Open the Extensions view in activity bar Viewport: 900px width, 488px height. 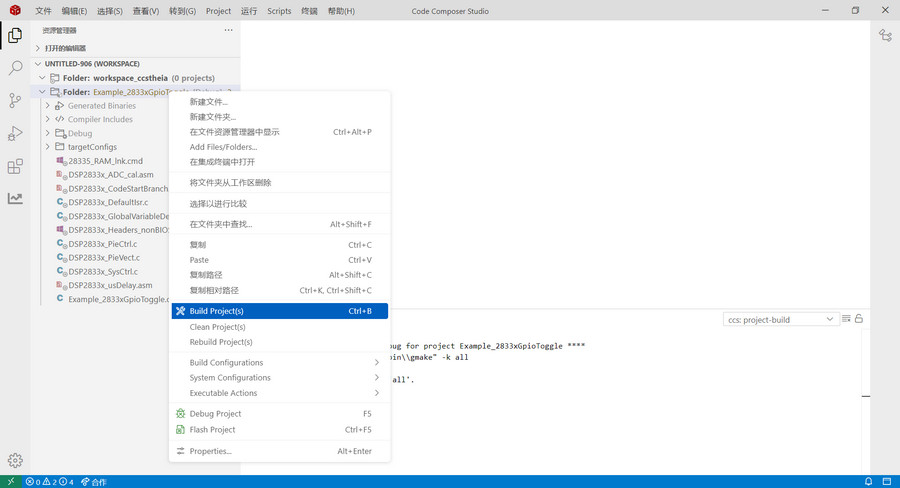tap(15, 167)
